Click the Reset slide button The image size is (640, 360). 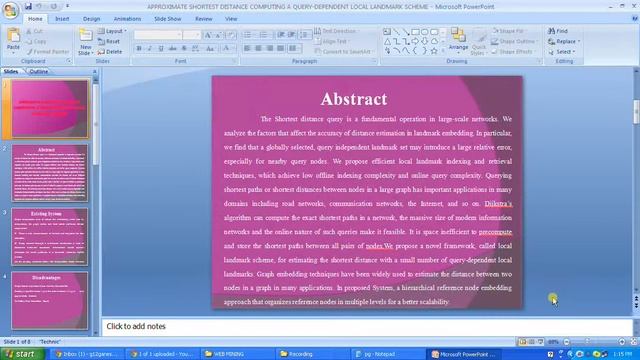click(x=109, y=42)
